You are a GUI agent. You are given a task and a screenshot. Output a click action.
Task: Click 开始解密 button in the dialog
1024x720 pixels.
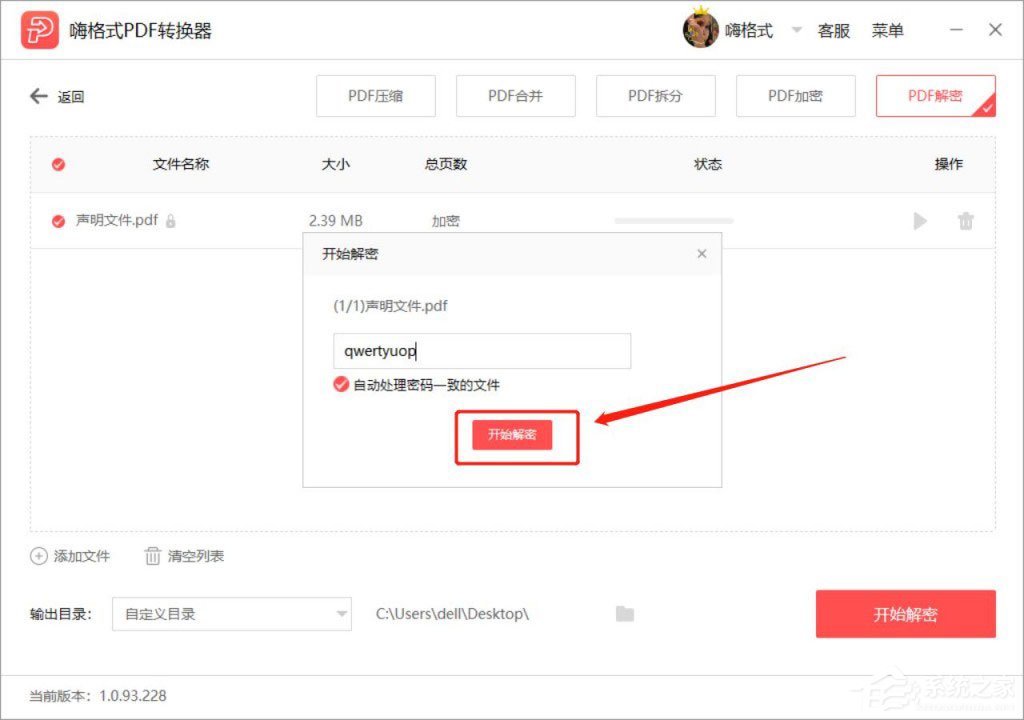tap(516, 435)
